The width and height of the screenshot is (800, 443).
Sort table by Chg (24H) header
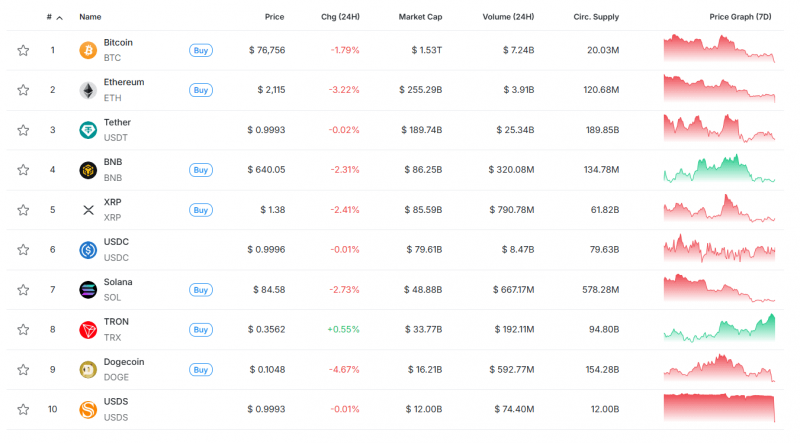click(340, 17)
